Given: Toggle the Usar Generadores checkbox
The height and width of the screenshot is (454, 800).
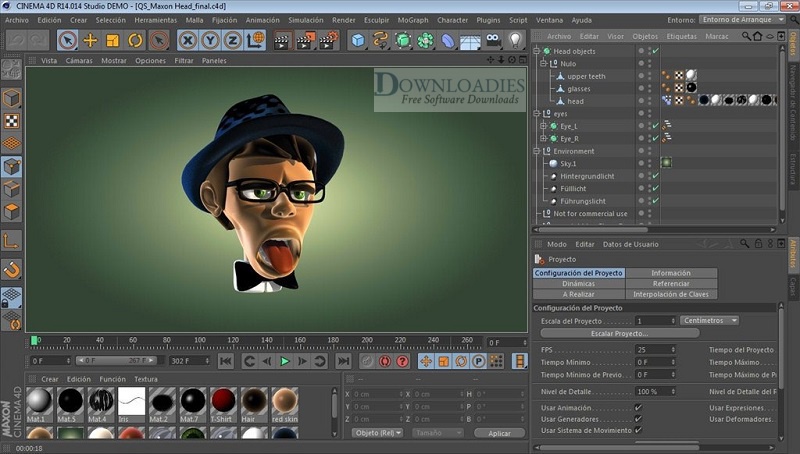Looking at the screenshot, I should pos(638,419).
